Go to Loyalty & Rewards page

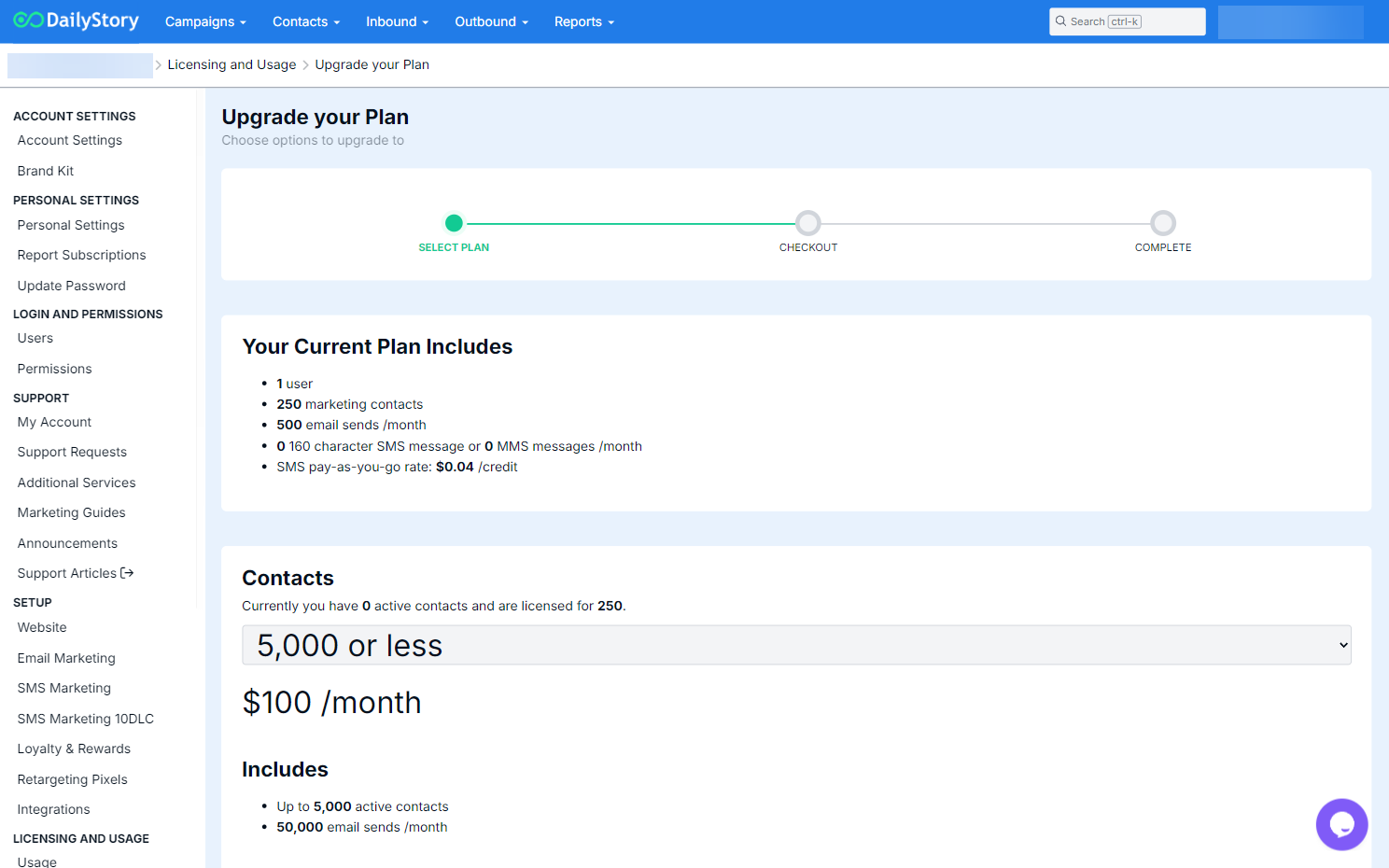point(74,749)
